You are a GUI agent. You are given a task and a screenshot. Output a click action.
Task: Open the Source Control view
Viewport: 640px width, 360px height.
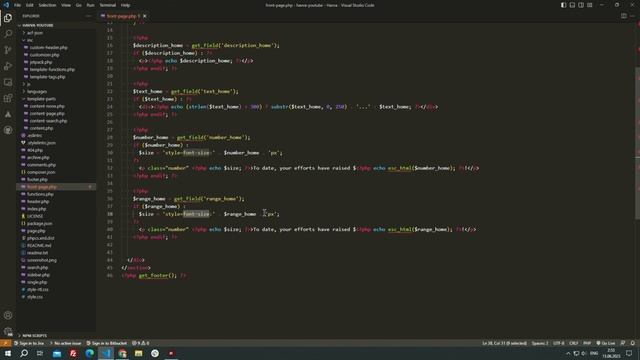[8, 50]
